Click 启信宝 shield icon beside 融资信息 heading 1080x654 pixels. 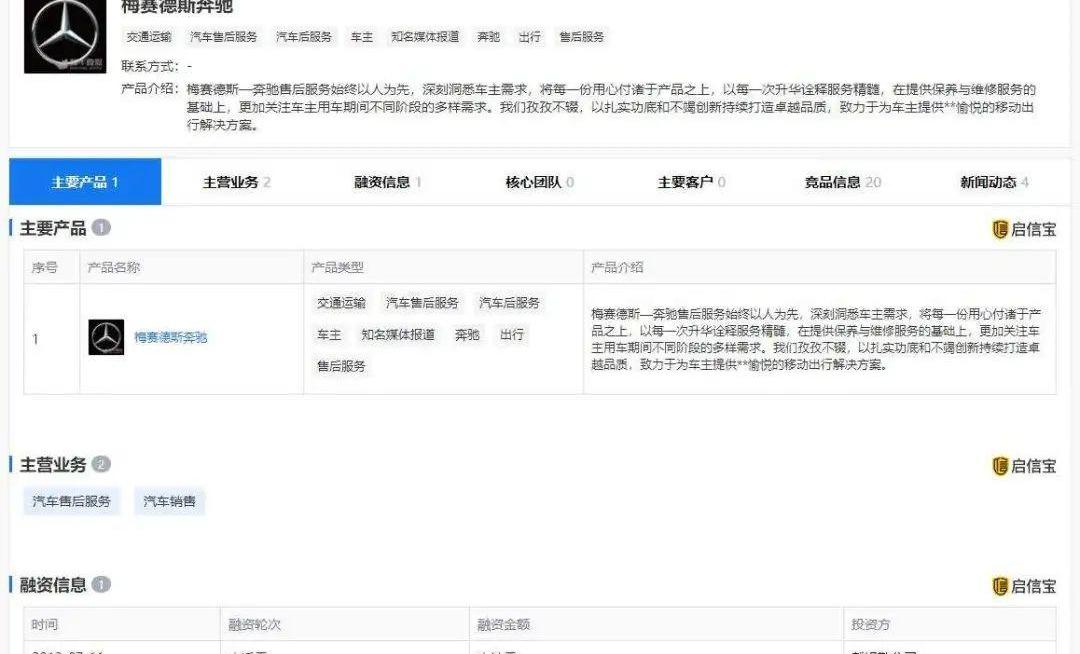tap(1000, 587)
